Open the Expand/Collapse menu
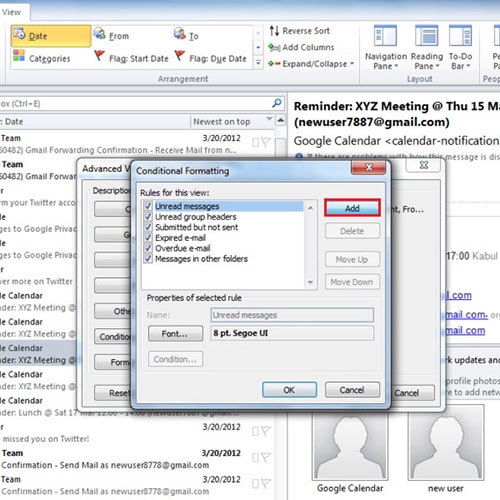This screenshot has width=500, height=500. coord(311,63)
